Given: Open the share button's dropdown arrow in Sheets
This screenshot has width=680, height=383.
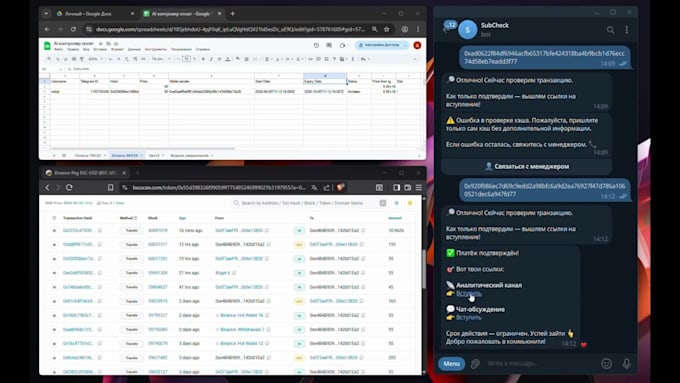Looking at the screenshot, I should click(405, 45).
